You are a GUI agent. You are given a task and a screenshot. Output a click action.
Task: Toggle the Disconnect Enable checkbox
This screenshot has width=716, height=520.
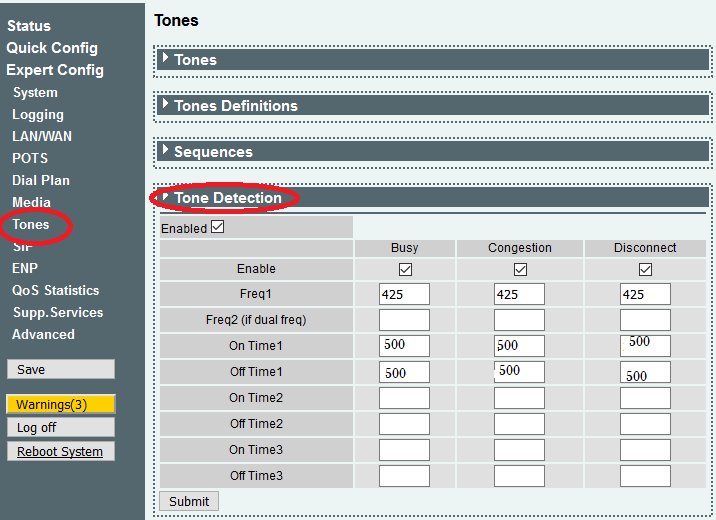point(645,270)
